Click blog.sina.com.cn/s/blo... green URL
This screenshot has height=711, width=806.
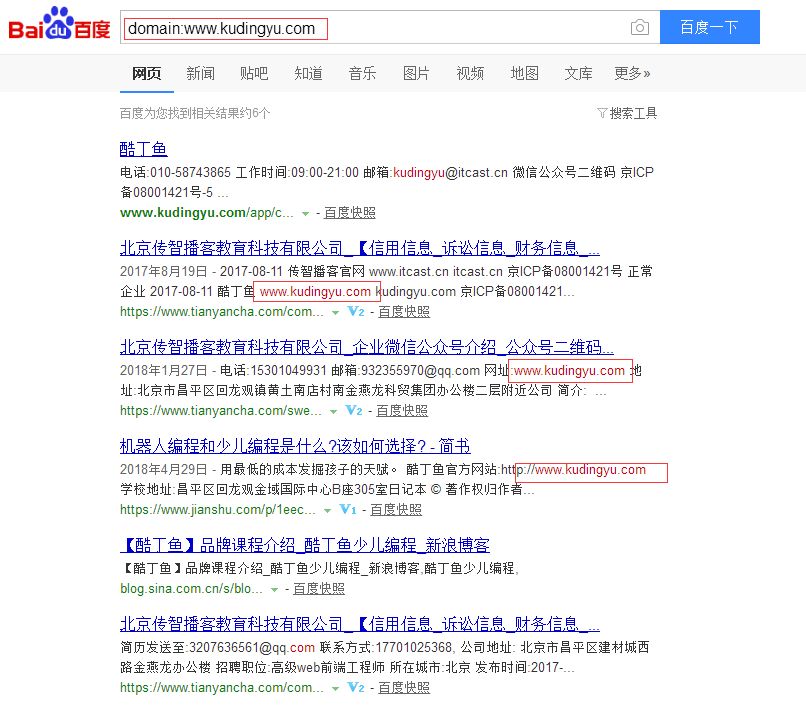pos(191,589)
